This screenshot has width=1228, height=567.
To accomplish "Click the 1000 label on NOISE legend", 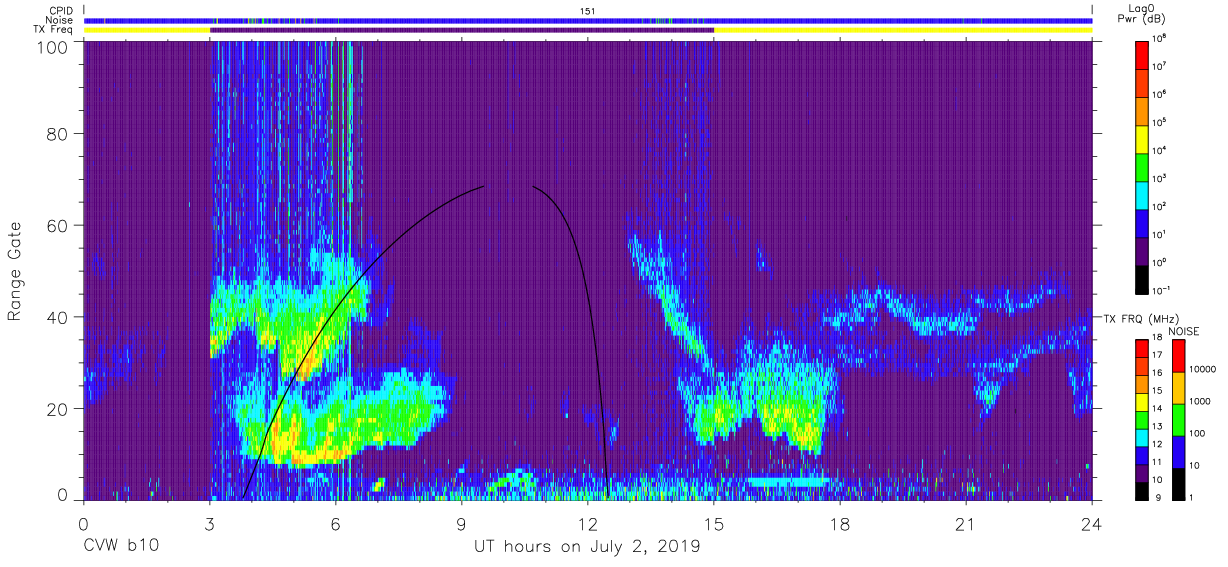I will point(1198,401).
